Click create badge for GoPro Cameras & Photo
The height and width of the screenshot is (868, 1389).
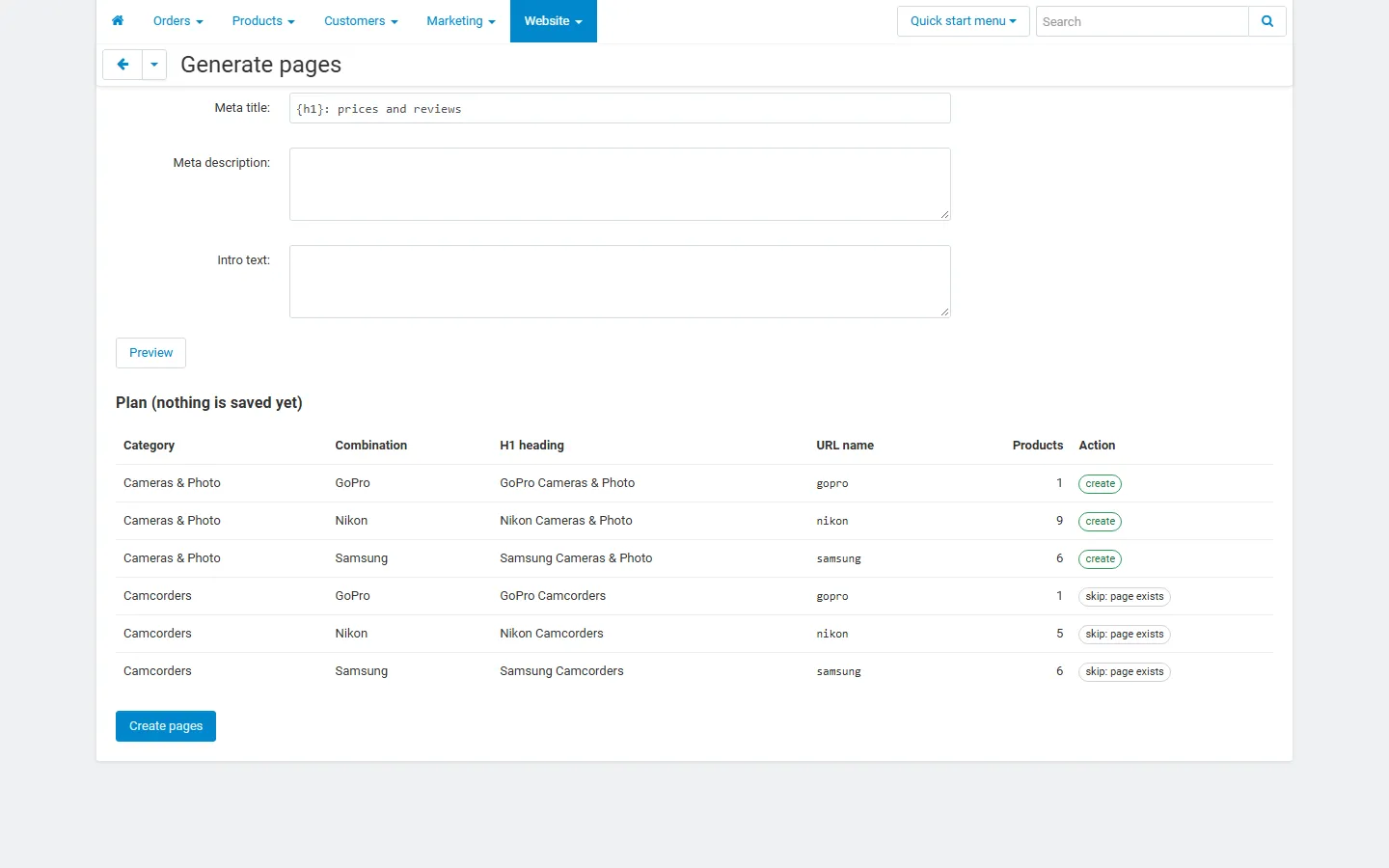click(1100, 484)
